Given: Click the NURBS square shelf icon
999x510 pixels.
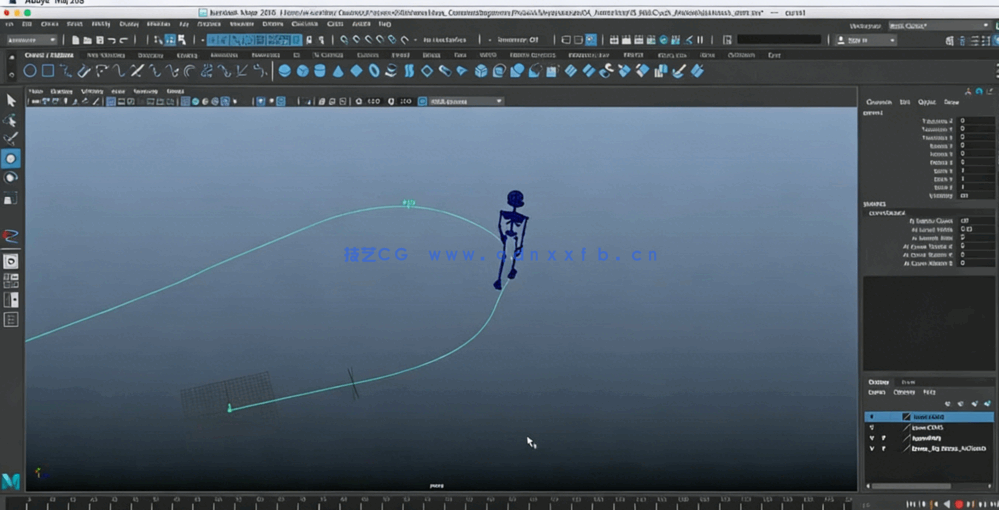Looking at the screenshot, I should (x=48, y=71).
